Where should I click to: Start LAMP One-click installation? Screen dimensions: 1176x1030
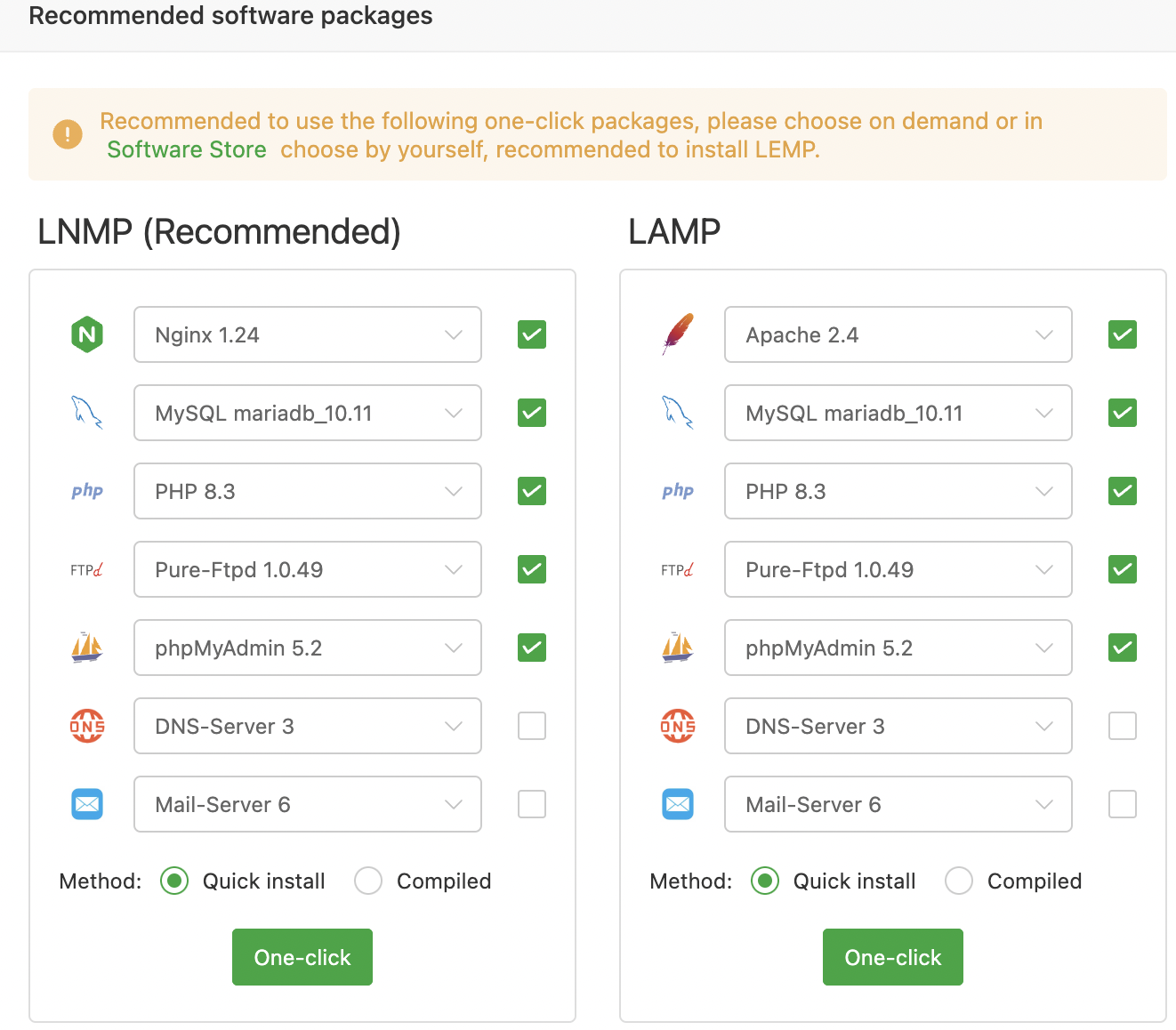893,957
